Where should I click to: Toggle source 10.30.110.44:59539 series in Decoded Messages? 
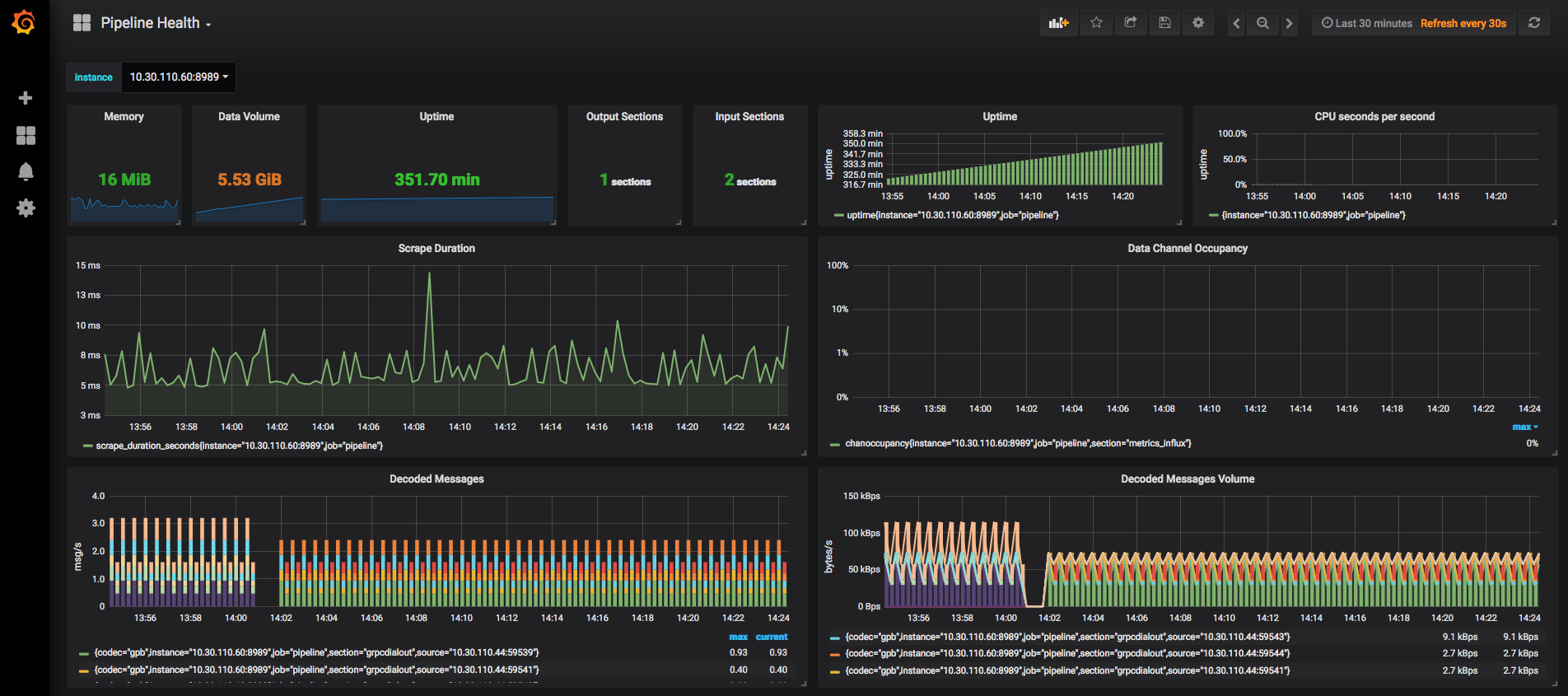(x=316, y=652)
